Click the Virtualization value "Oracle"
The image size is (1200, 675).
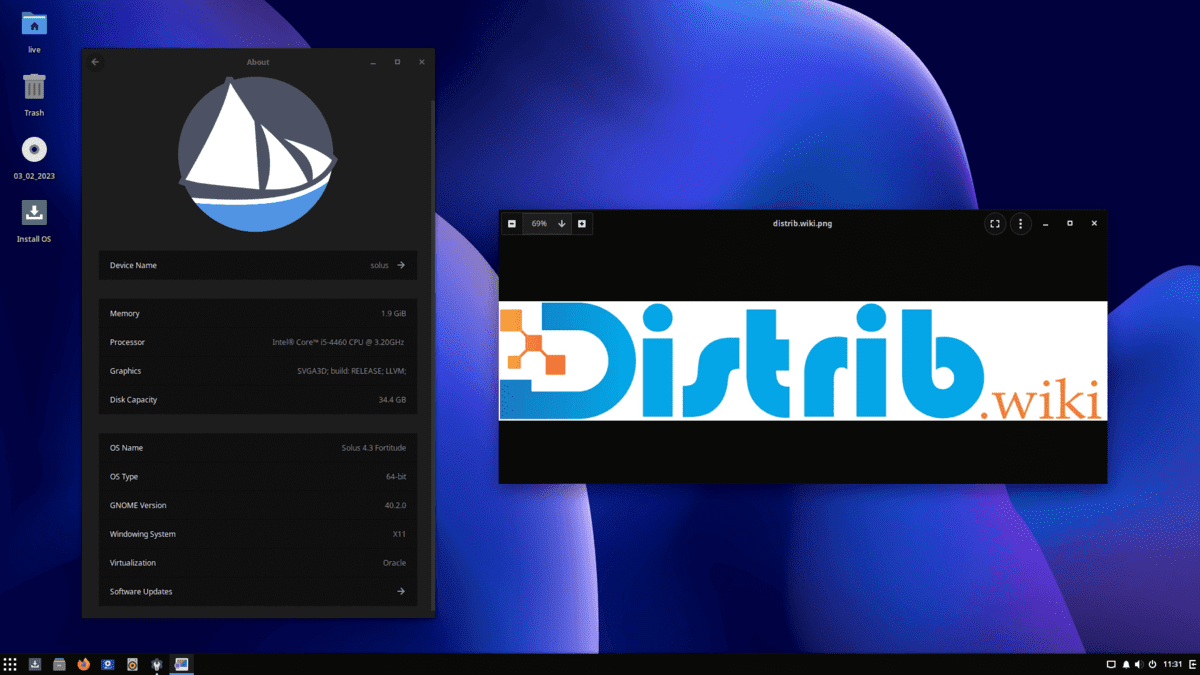(395, 563)
